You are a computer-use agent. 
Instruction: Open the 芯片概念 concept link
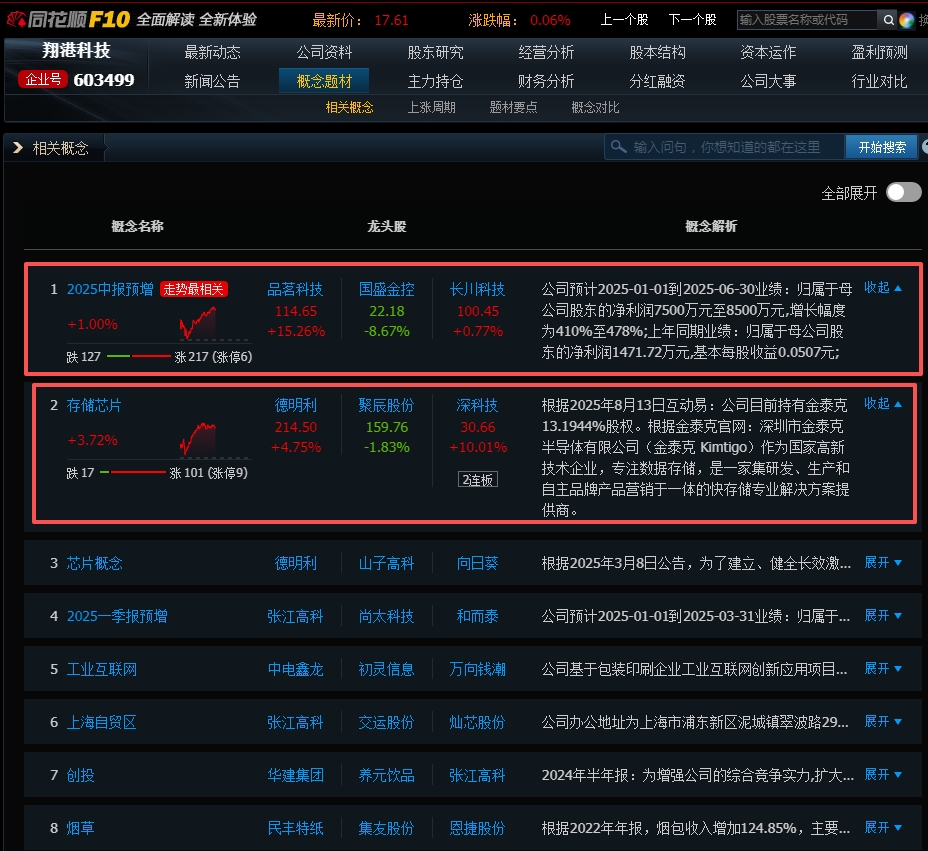click(94, 563)
